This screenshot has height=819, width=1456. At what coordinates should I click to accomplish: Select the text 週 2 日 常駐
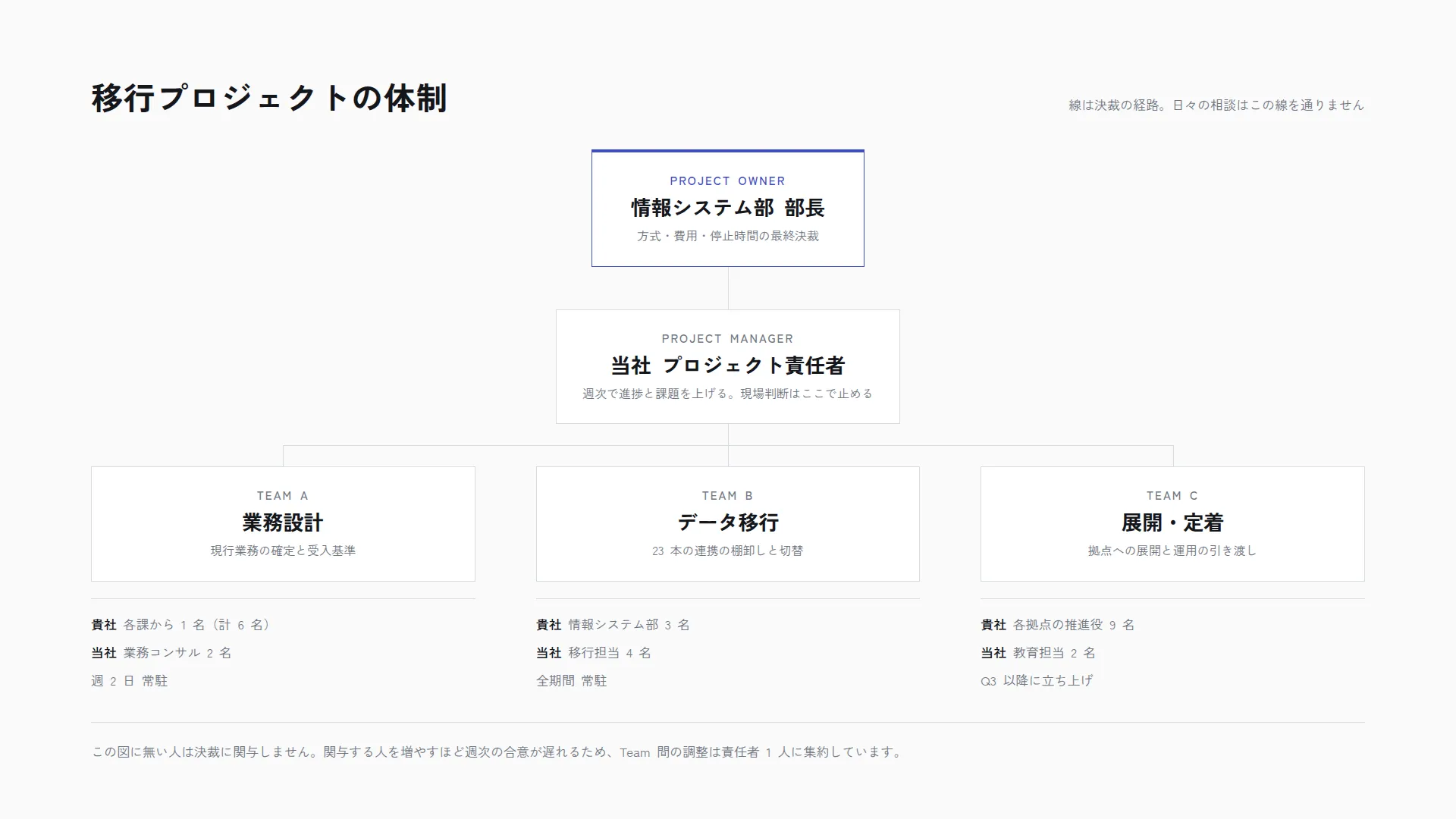click(130, 681)
